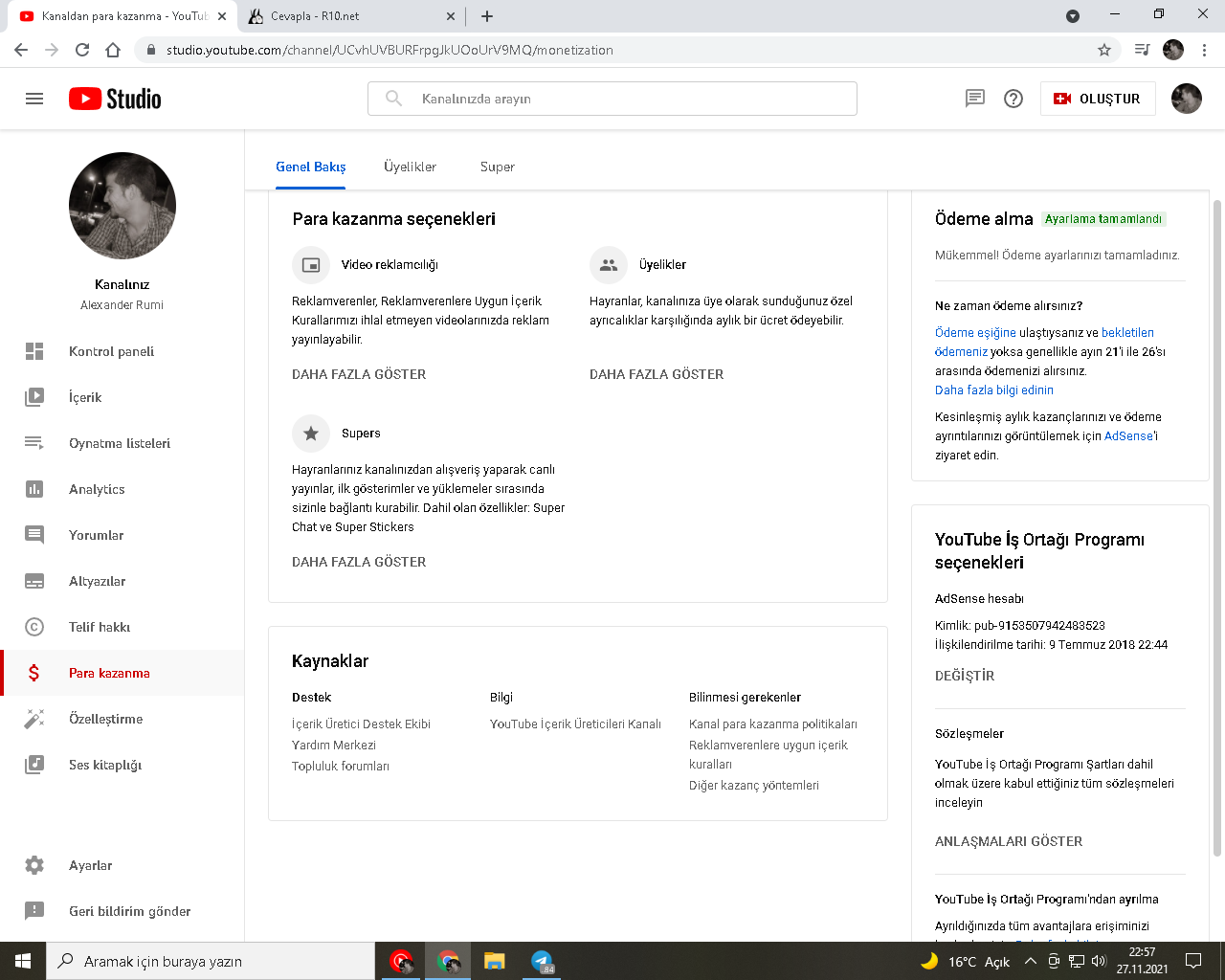Show hidden system tray icons chevron
Screen dimensions: 1225x980
click(x=1030, y=961)
